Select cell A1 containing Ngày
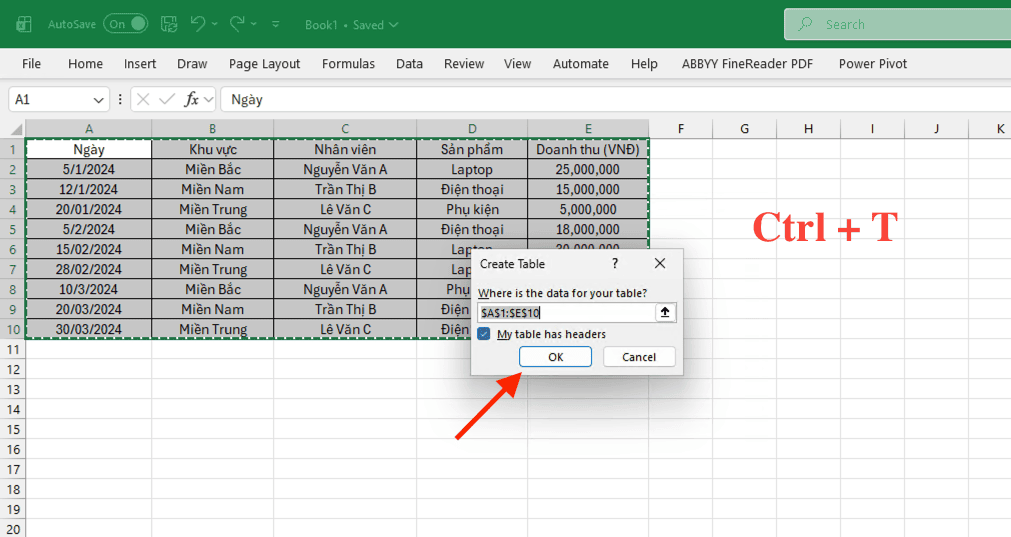Image resolution: width=1011 pixels, height=537 pixels. pyautogui.click(x=88, y=150)
